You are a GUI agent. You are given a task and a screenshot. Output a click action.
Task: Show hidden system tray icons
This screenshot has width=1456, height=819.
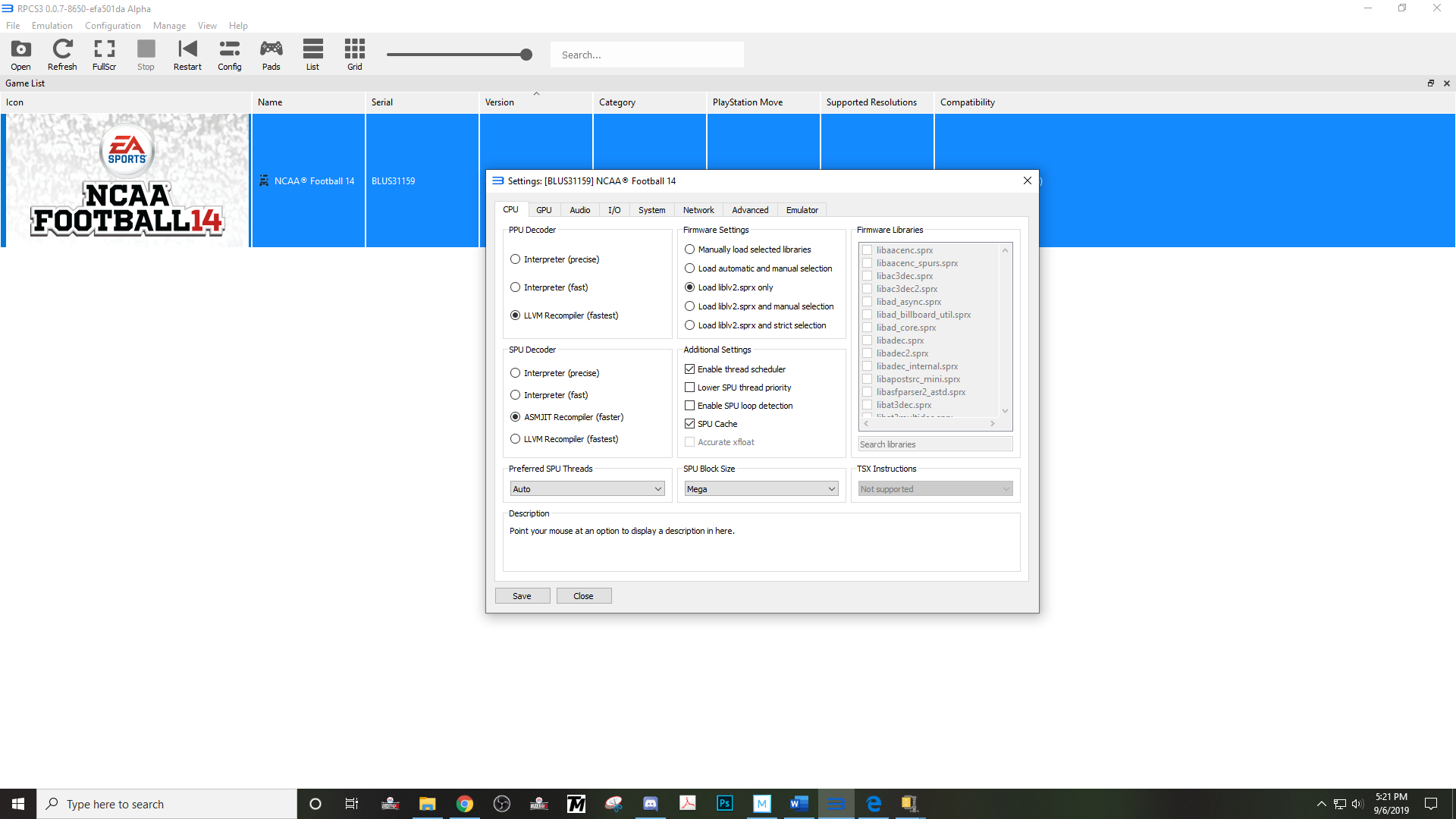pyautogui.click(x=1322, y=804)
